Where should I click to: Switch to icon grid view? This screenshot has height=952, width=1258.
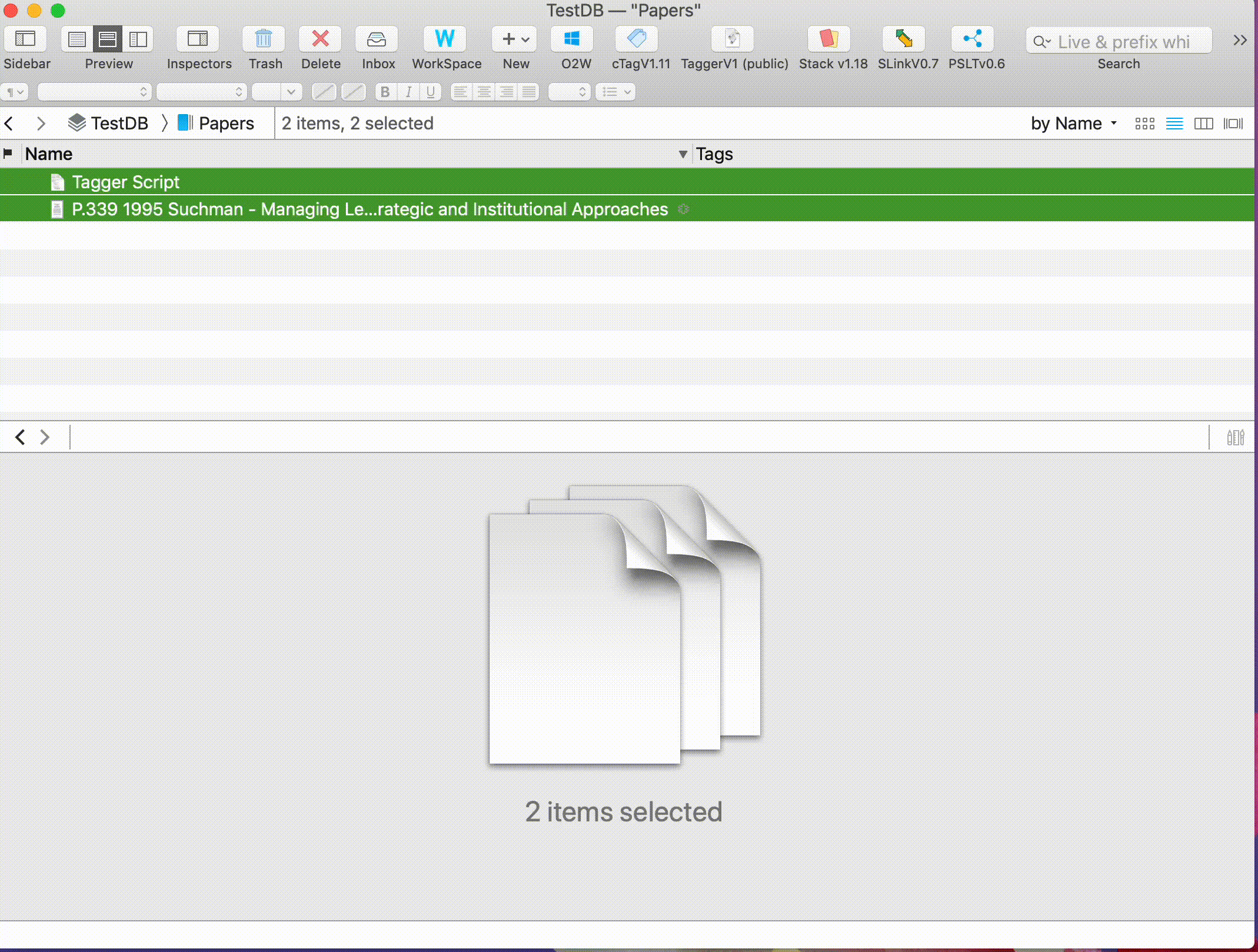[x=1144, y=124]
